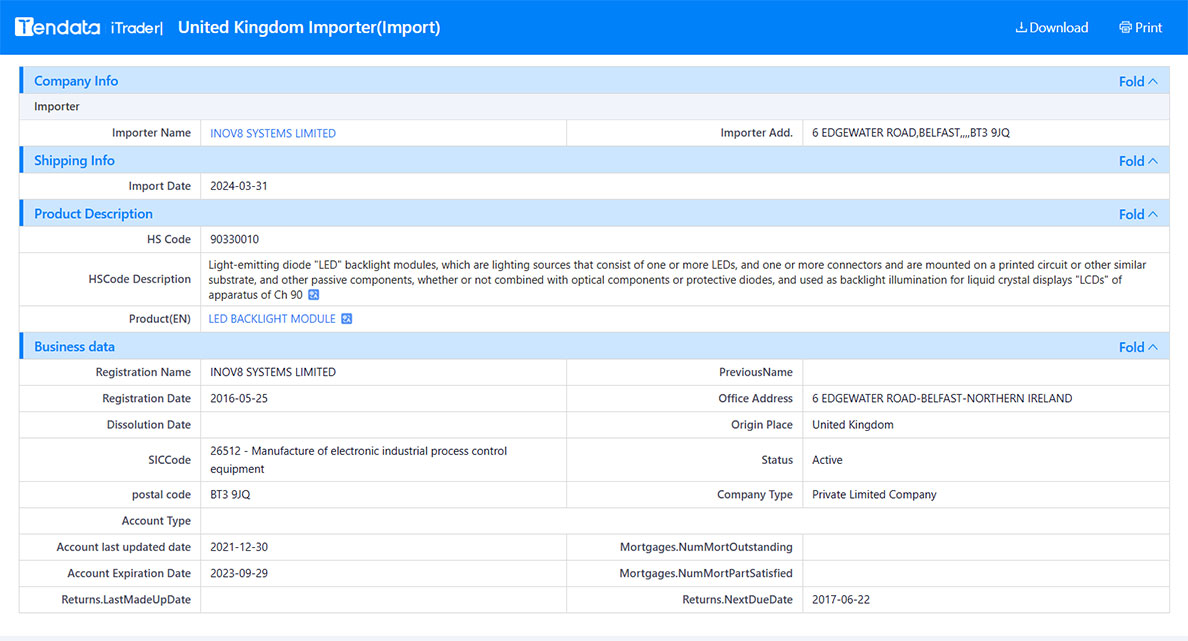
Task: Click the SICCode 26512 description text
Action: point(358,460)
